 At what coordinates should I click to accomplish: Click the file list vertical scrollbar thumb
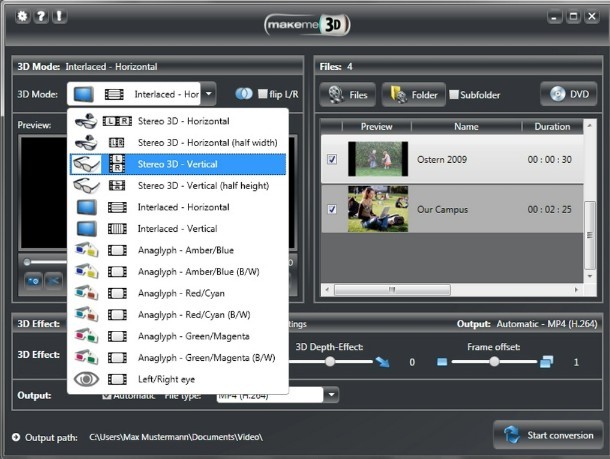point(590,235)
